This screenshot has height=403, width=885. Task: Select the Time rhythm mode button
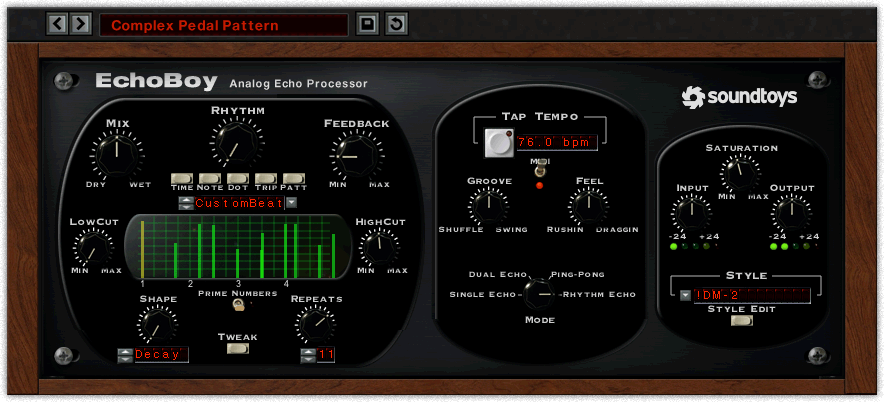(x=182, y=178)
